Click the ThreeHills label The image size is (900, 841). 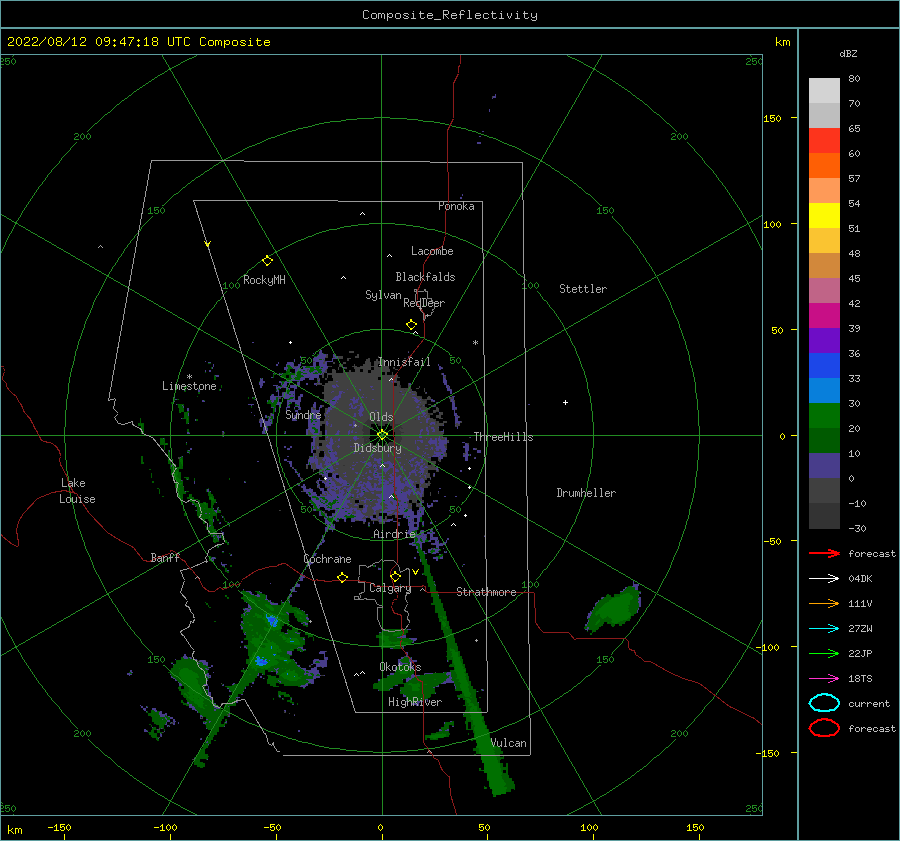point(503,437)
